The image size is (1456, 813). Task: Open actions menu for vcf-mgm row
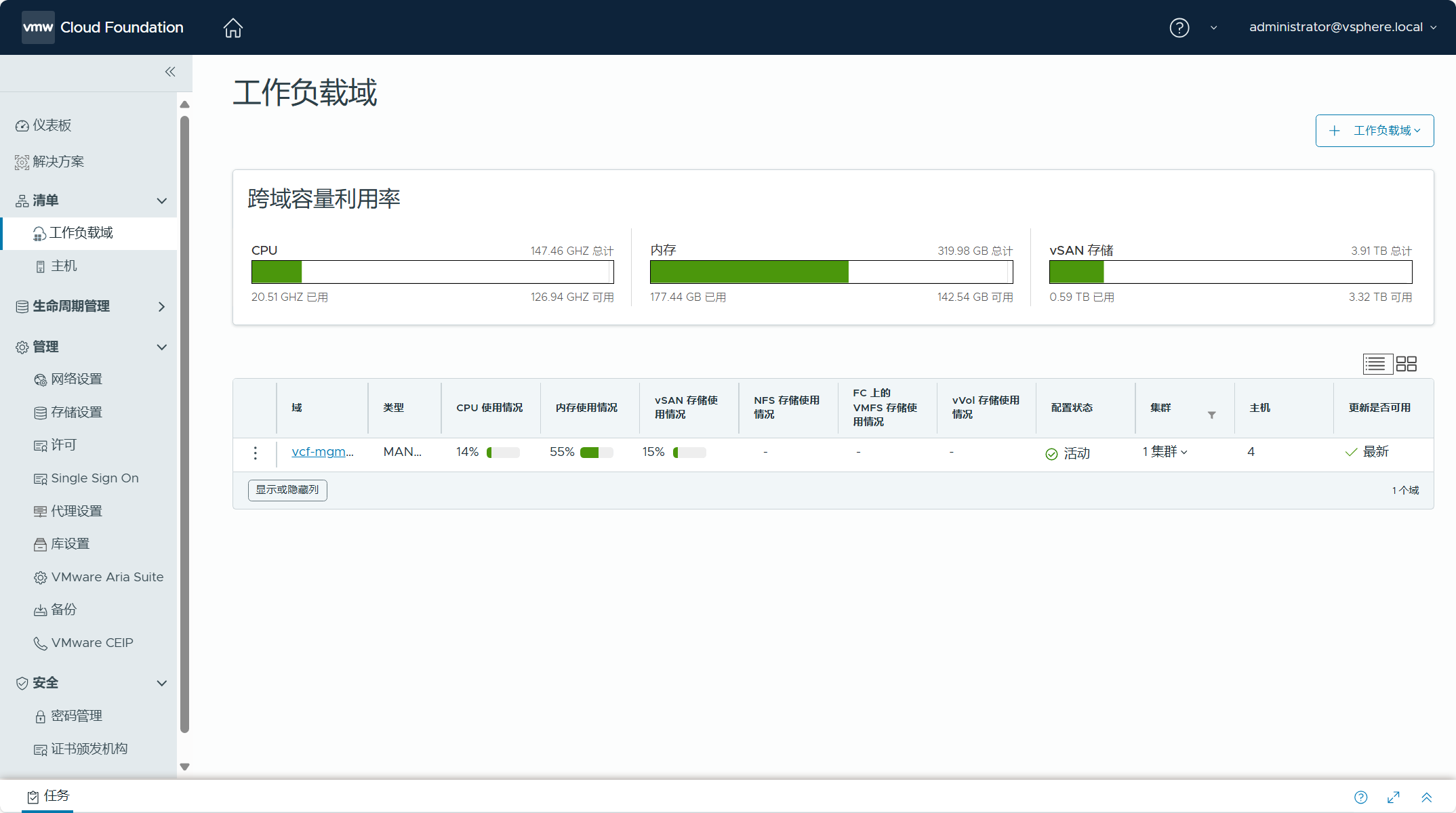255,453
